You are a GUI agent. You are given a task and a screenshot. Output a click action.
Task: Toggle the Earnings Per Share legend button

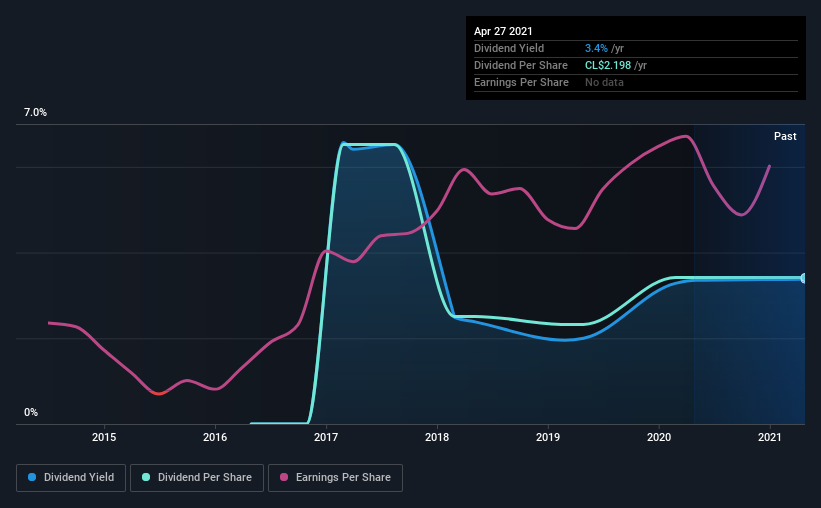point(336,478)
